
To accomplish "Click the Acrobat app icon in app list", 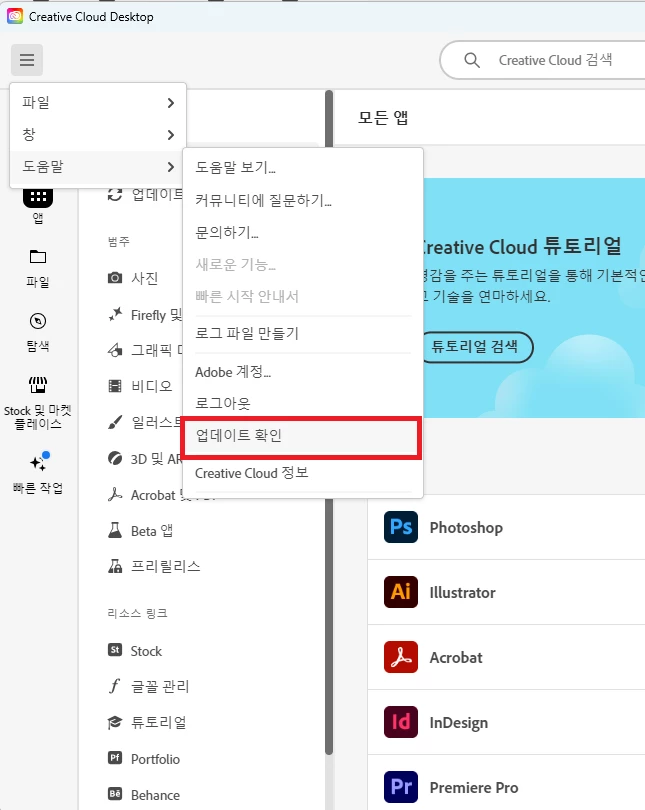I will click(401, 657).
